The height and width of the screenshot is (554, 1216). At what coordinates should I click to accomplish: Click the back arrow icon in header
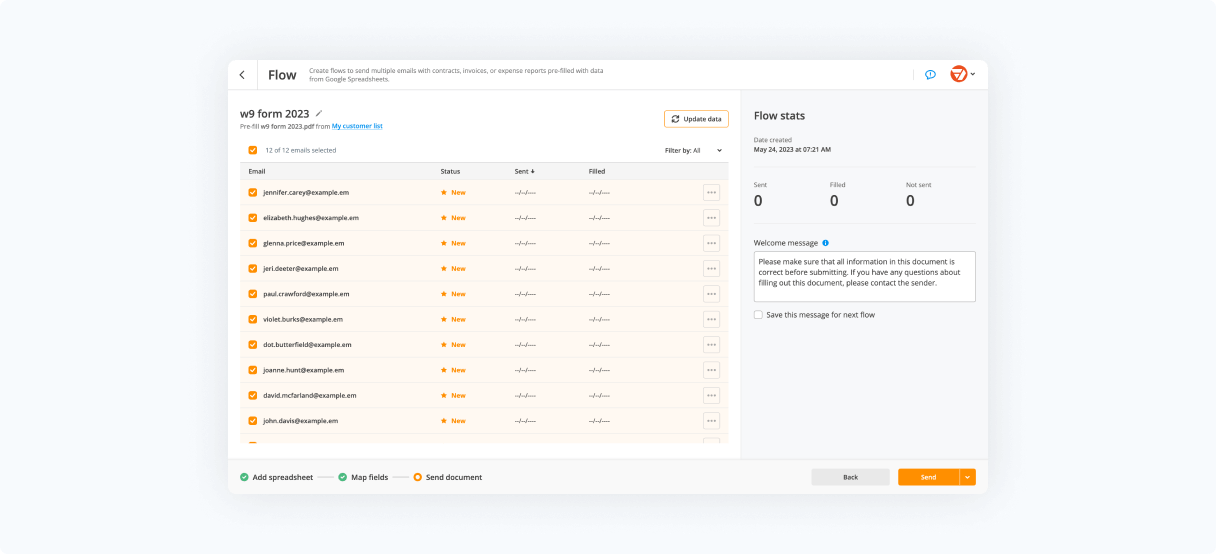tap(242, 75)
